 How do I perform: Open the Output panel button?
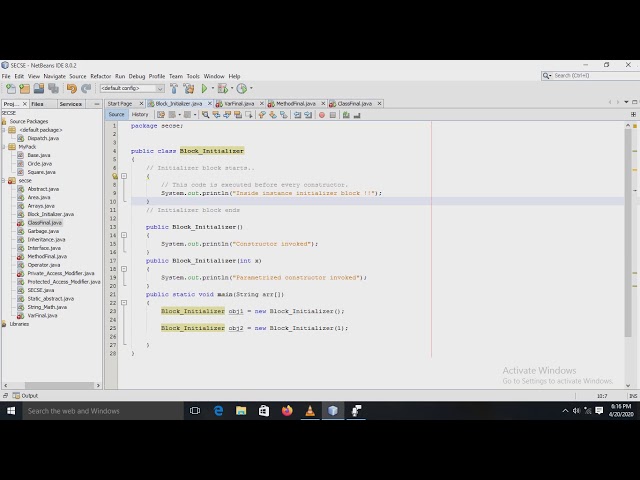point(25,396)
